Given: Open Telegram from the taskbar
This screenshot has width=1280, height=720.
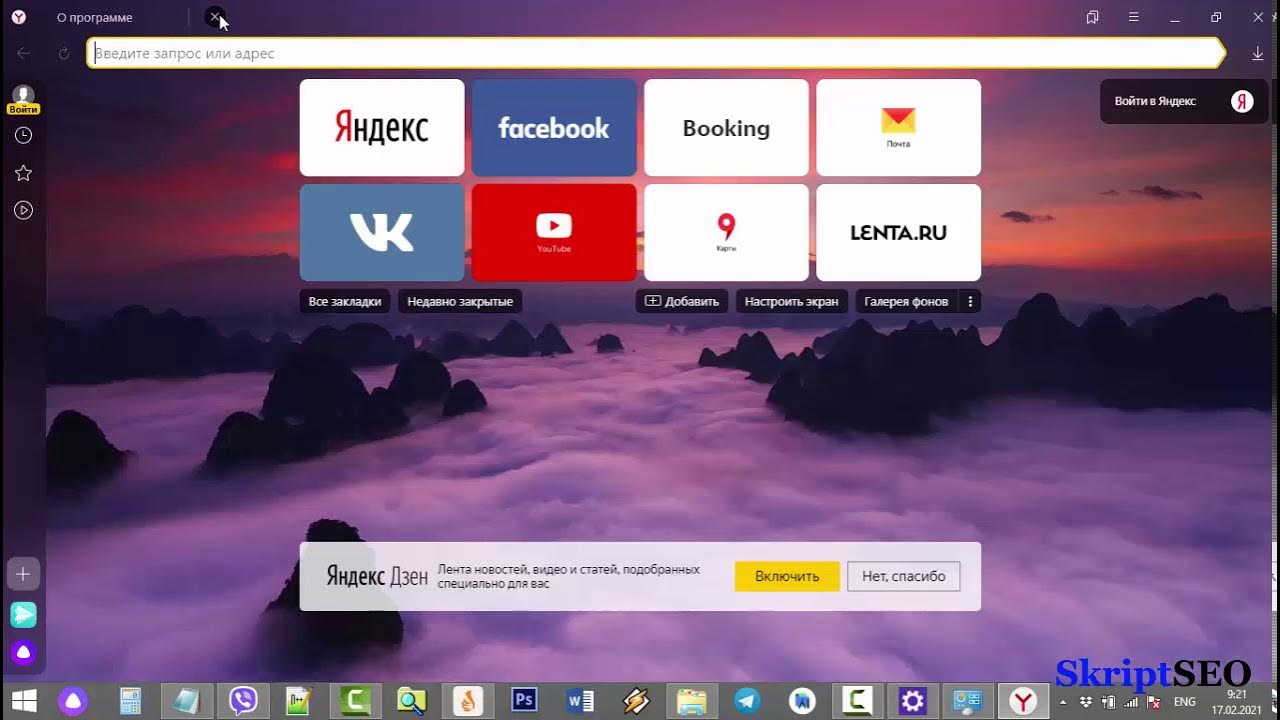Looking at the screenshot, I should (x=747, y=701).
